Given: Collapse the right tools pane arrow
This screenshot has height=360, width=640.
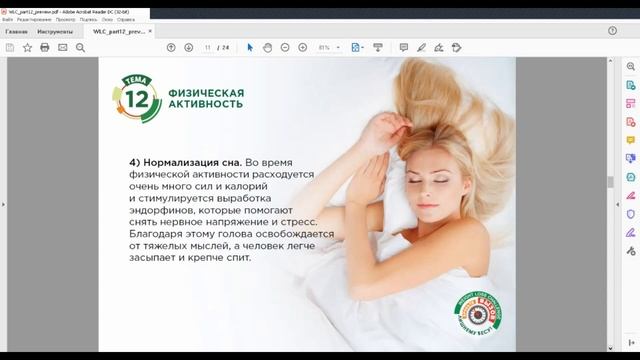Looking at the screenshot, I should [x=618, y=204].
